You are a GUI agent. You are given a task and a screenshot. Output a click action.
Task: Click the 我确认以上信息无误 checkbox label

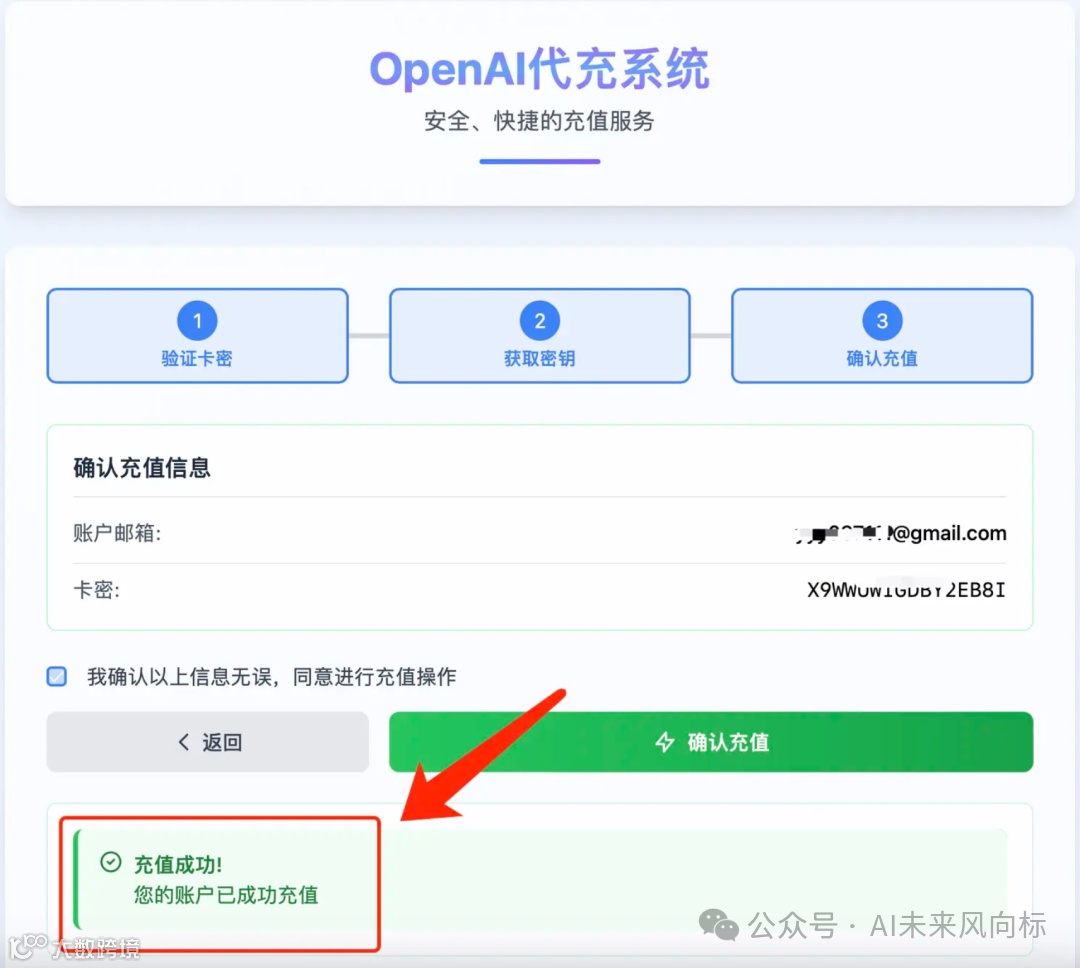[271, 677]
